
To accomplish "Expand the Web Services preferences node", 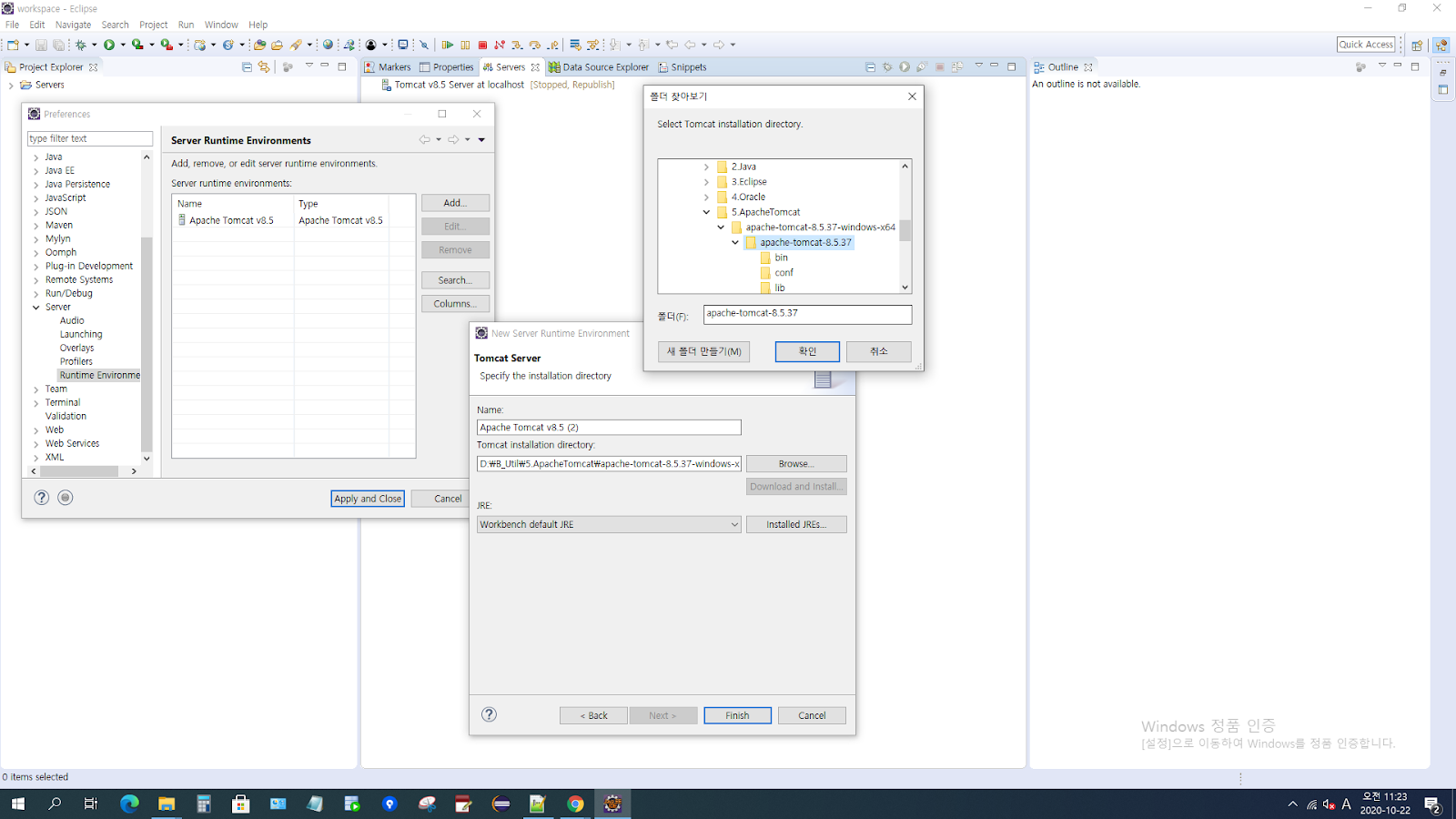I will (x=36, y=444).
